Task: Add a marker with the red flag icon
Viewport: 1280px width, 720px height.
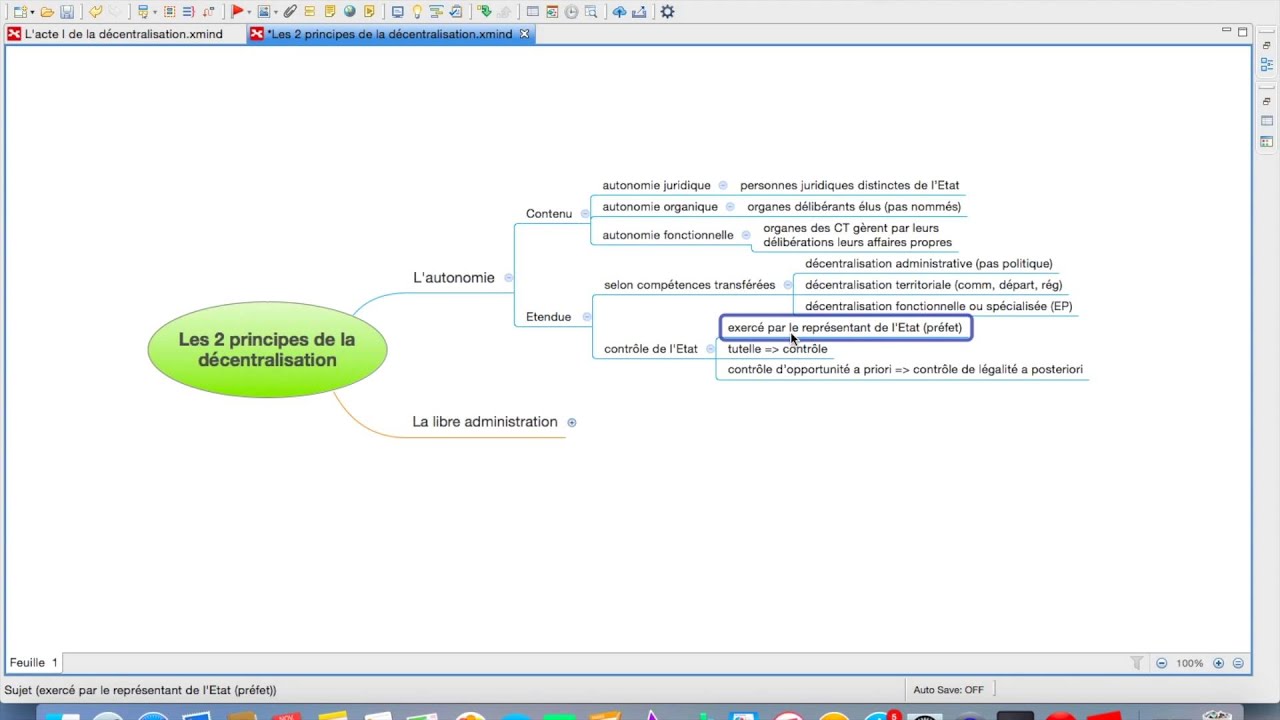Action: click(x=237, y=12)
